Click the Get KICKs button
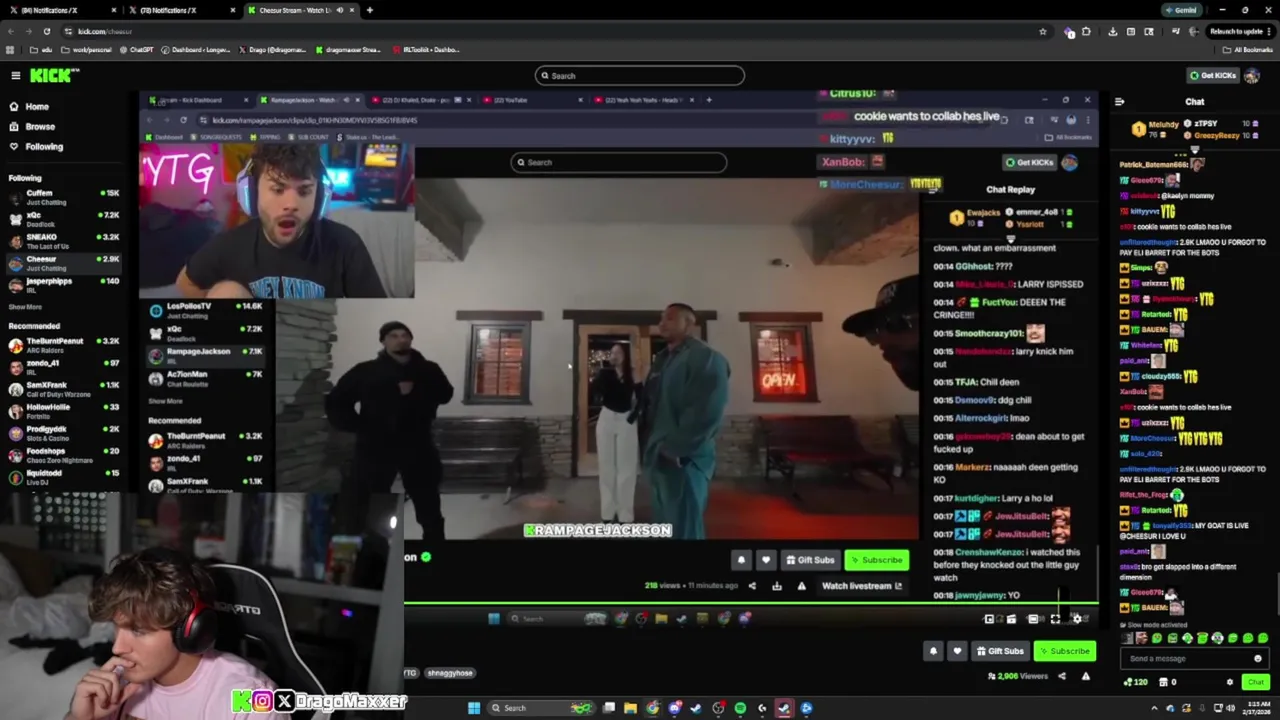Image resolution: width=1280 pixels, height=720 pixels. (1212, 75)
